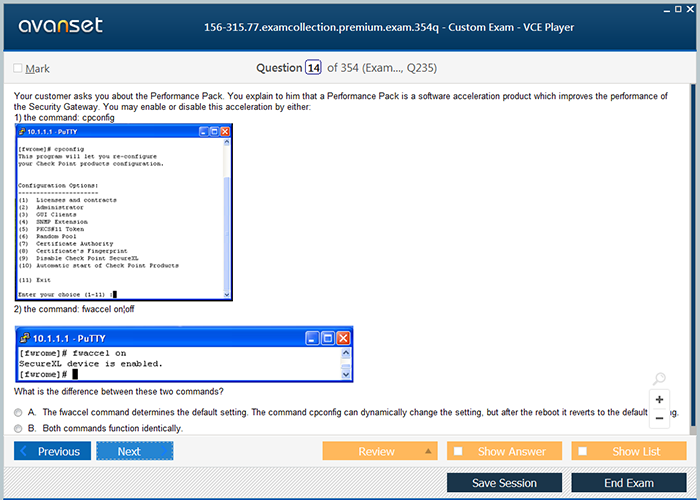This screenshot has height=500, width=700.
Task: Select answer option A radio button
Action: tap(18, 412)
